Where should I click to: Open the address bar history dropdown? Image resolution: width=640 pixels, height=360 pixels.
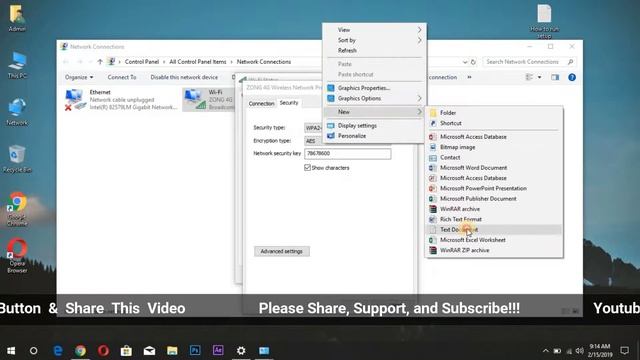pos(465,62)
